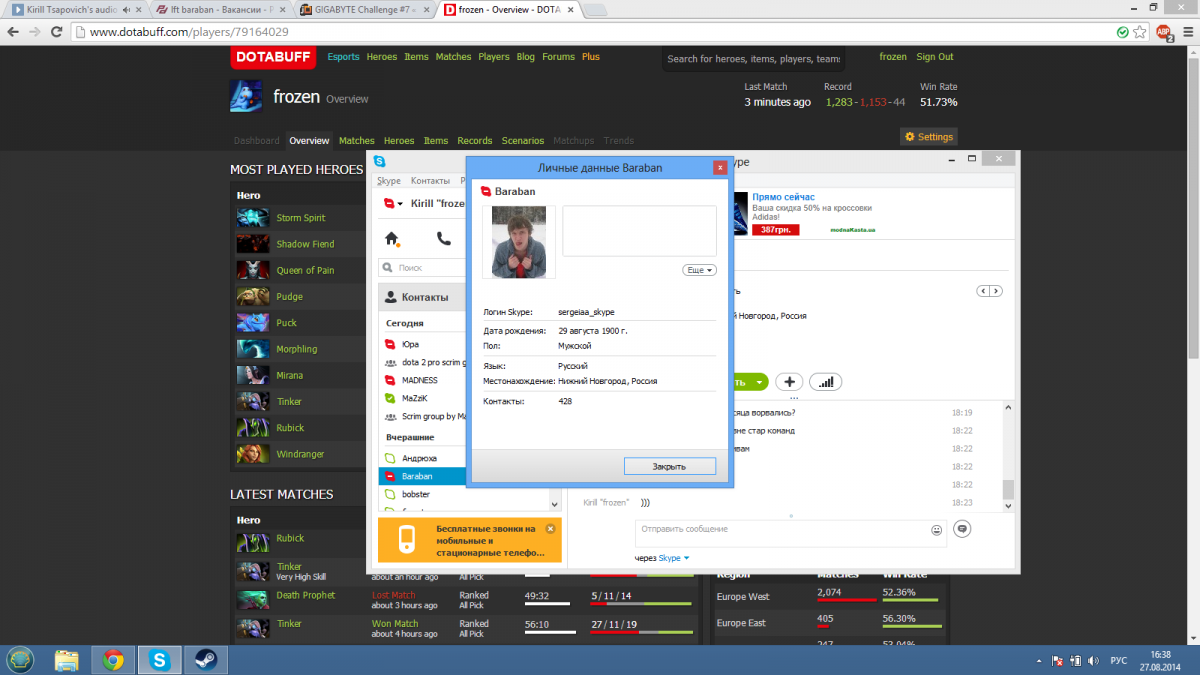Open the green call button dropdown arrow

click(760, 382)
